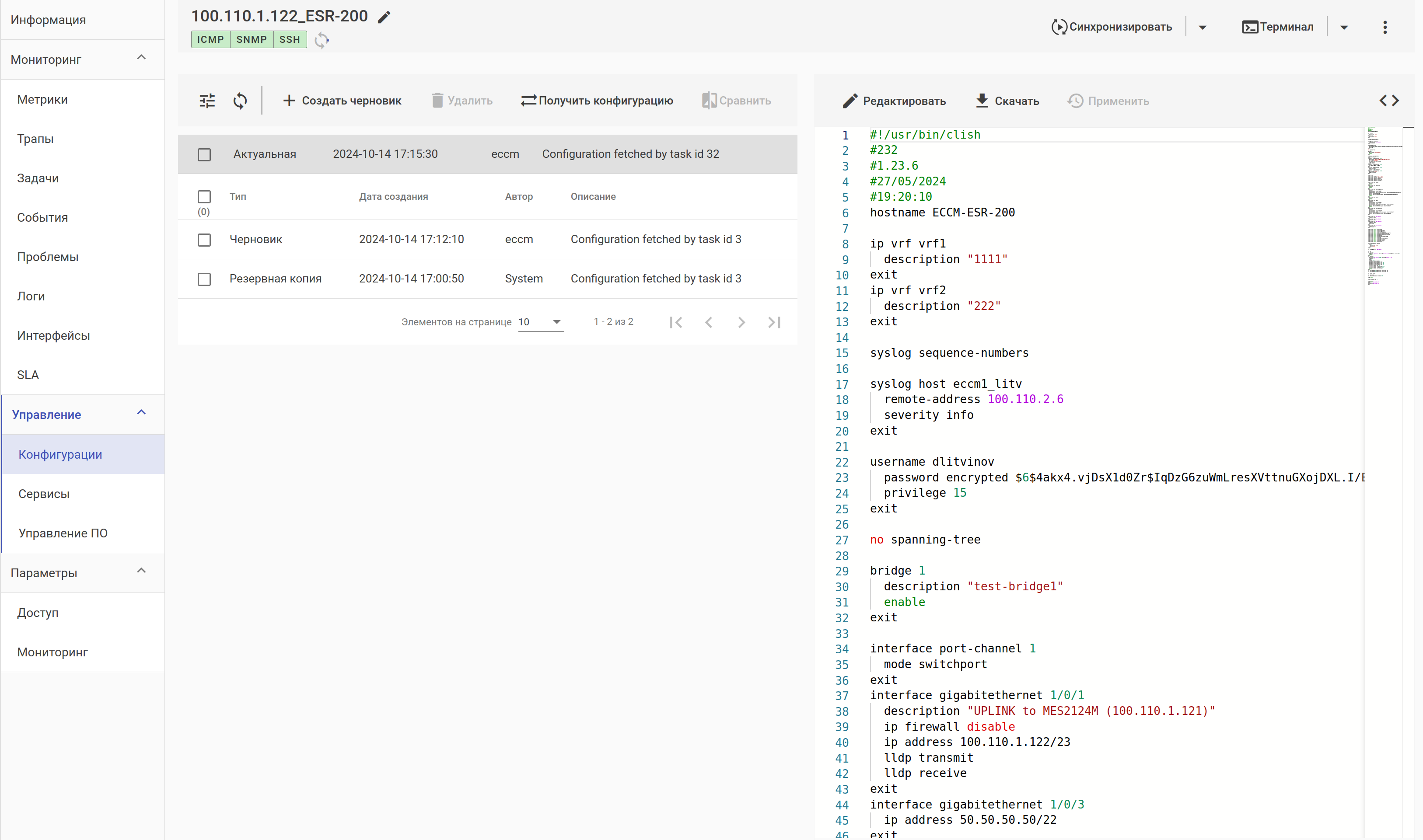Click the Создать черновик button
Screen dimensions: 1423x840
[342, 101]
